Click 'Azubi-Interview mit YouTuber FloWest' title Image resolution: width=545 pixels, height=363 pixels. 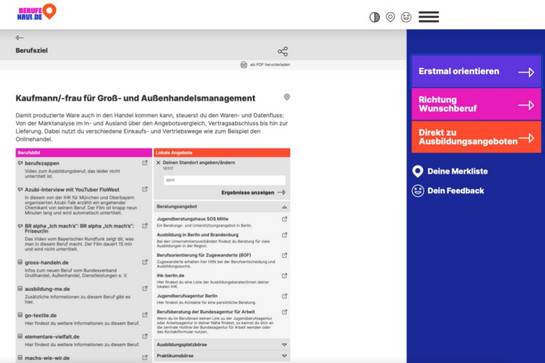click(72, 189)
